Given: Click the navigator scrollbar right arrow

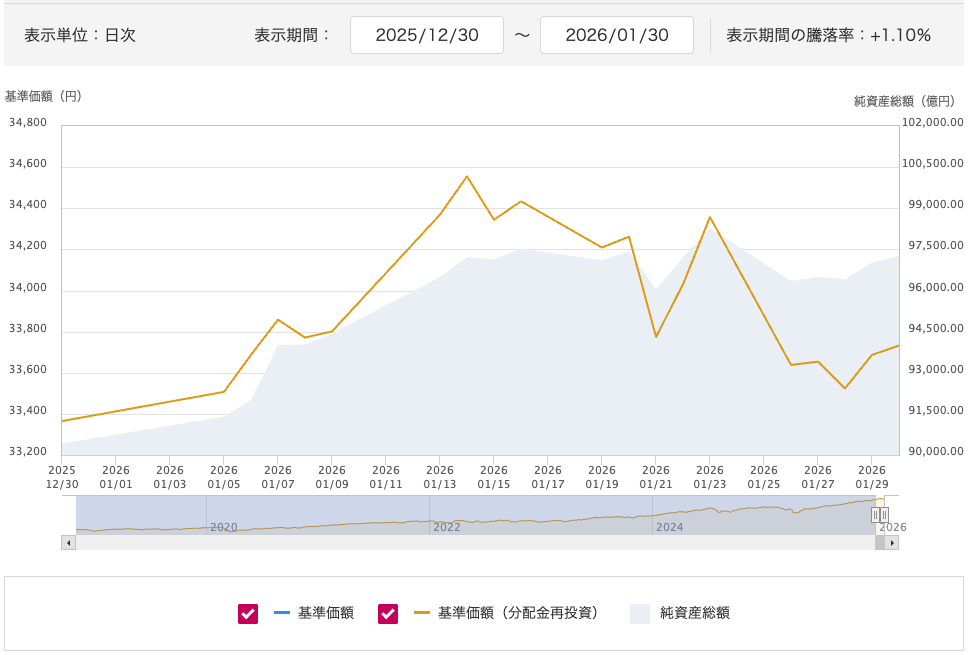Looking at the screenshot, I should [x=891, y=542].
